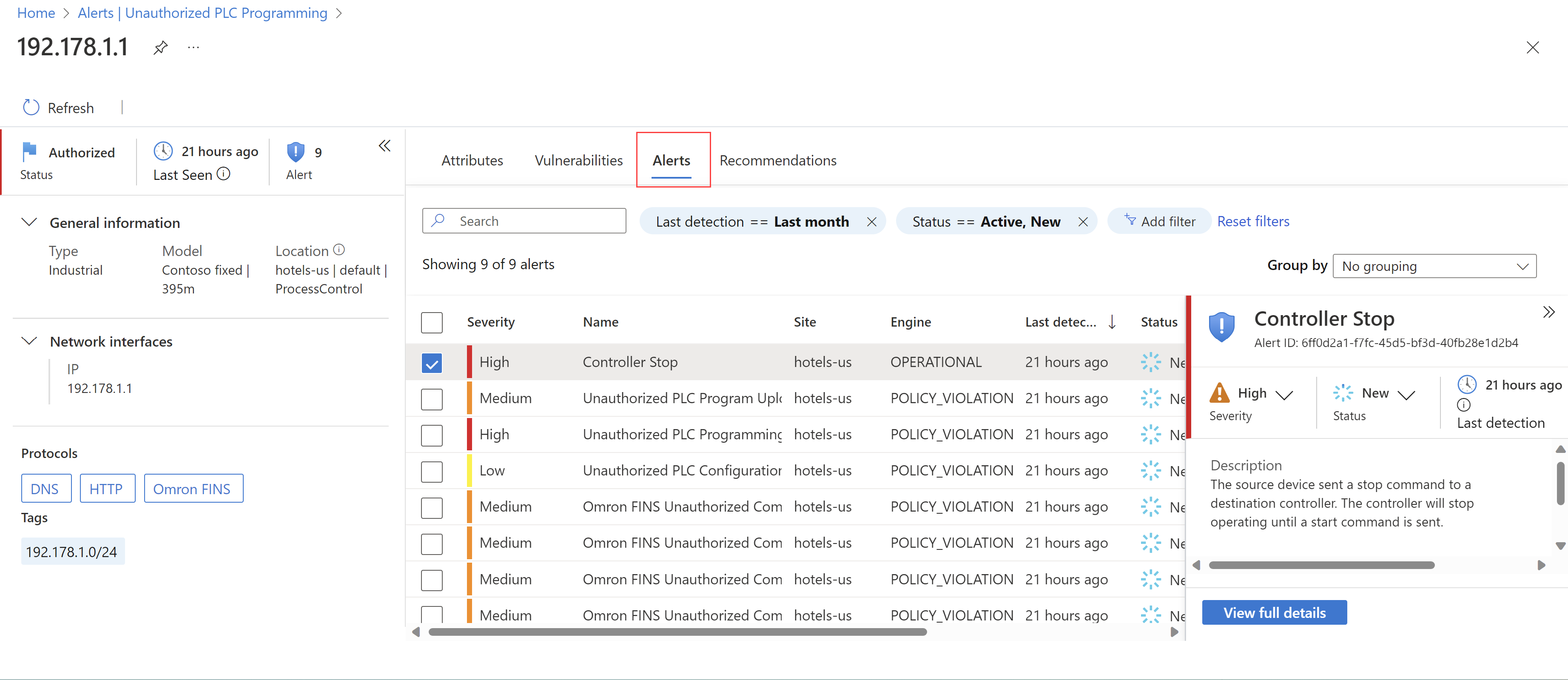Click View full details button
This screenshot has height=680, width=1568.
point(1274,612)
